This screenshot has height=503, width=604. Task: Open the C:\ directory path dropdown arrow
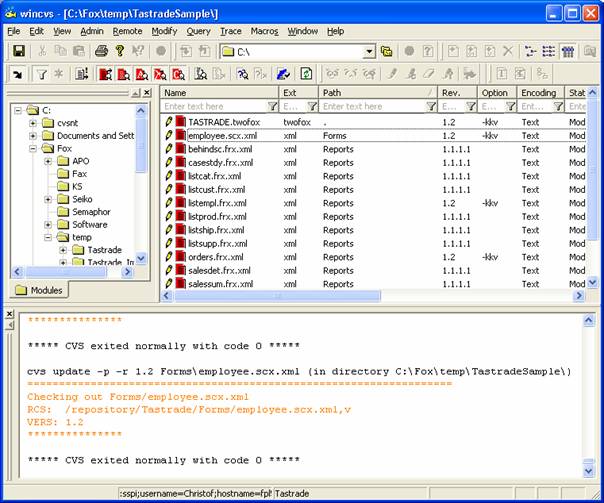[369, 51]
